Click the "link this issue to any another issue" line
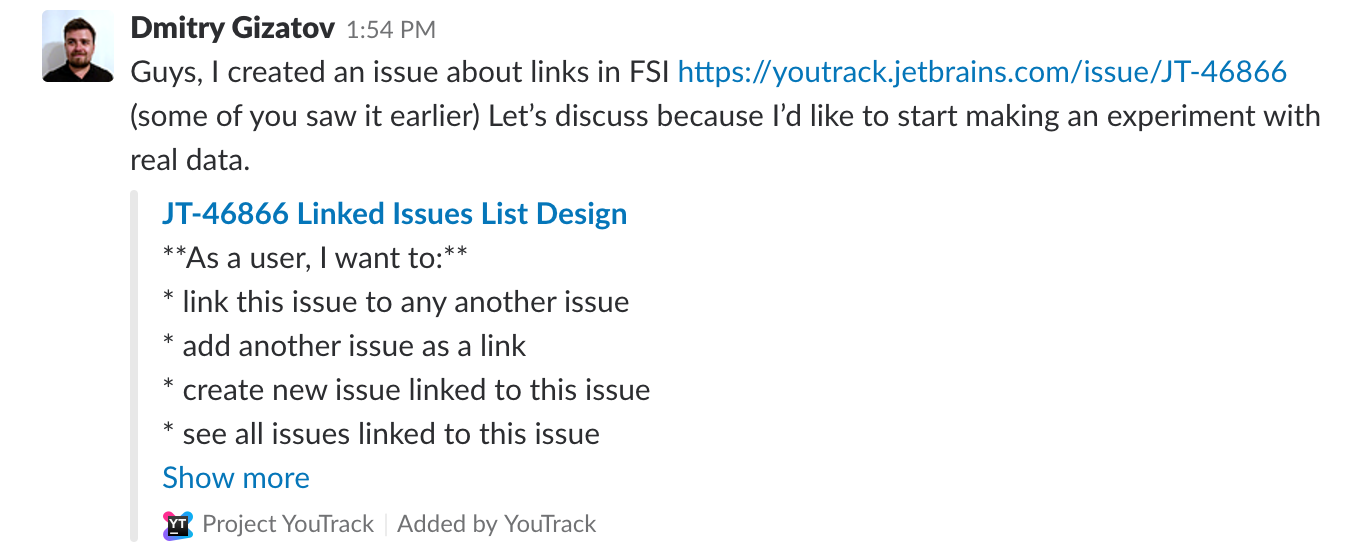The height and width of the screenshot is (556, 1358). pos(396,302)
